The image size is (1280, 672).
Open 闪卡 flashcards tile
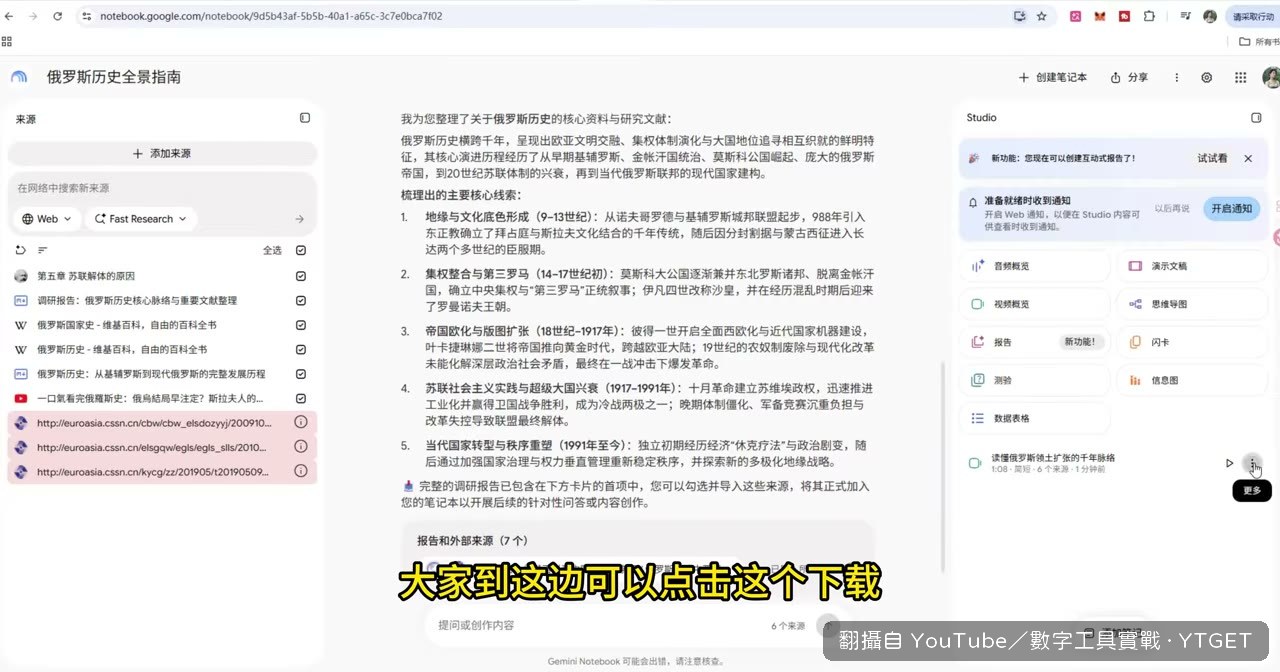1192,342
